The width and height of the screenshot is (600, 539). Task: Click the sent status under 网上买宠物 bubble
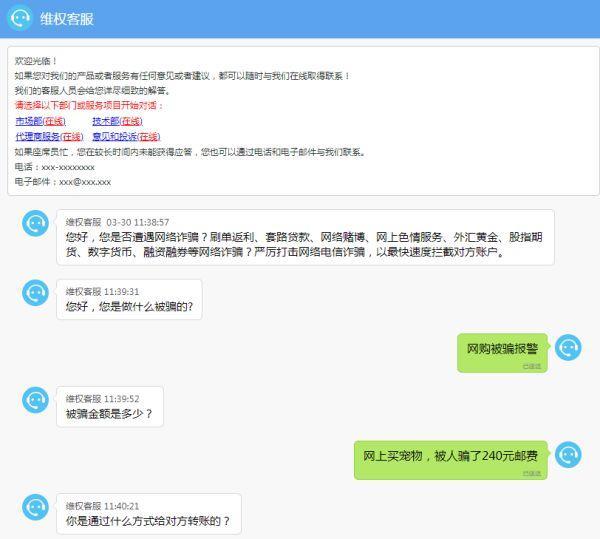pyautogui.click(x=532, y=474)
